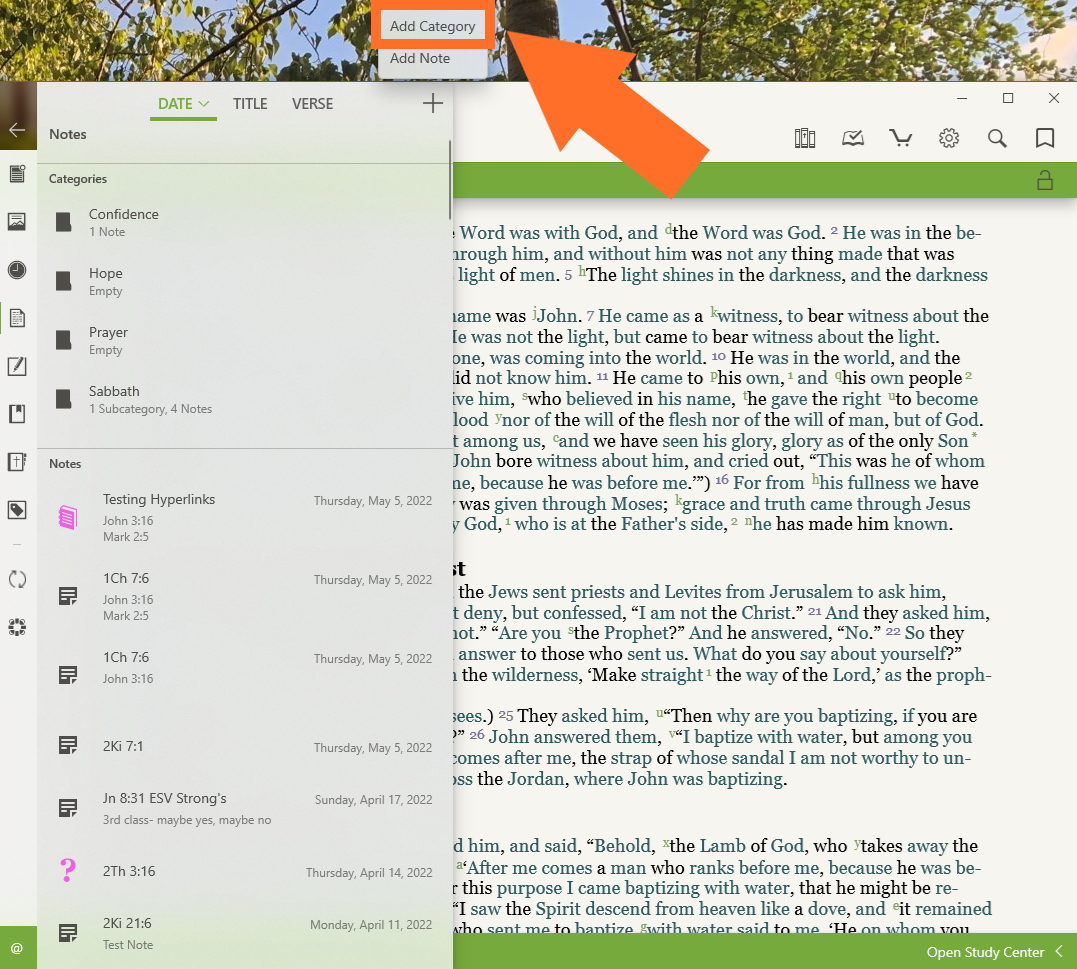Switch to the TITLE sort tab
Image resolution: width=1077 pixels, height=969 pixels.
coord(250,104)
